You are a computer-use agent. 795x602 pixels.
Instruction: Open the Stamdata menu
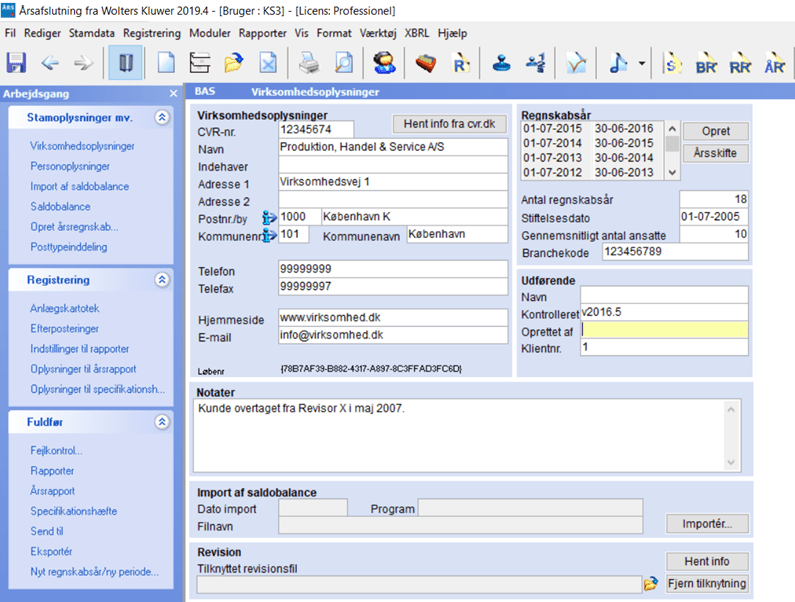tap(91, 33)
